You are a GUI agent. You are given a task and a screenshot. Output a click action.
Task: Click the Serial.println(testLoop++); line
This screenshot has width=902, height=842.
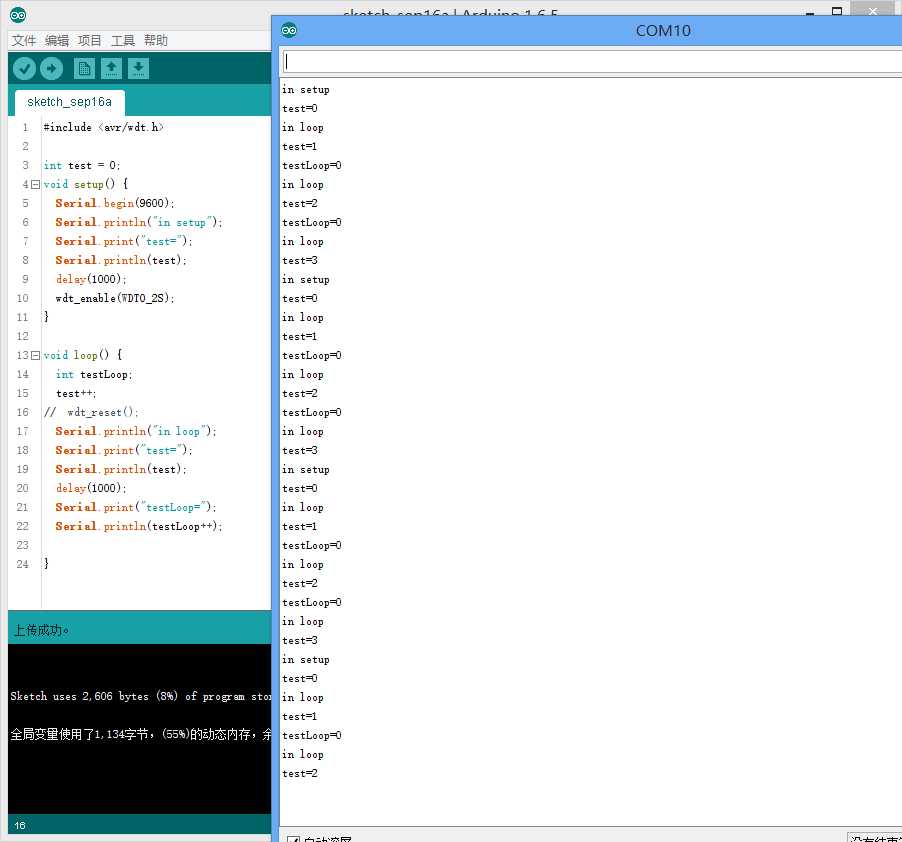click(x=139, y=526)
